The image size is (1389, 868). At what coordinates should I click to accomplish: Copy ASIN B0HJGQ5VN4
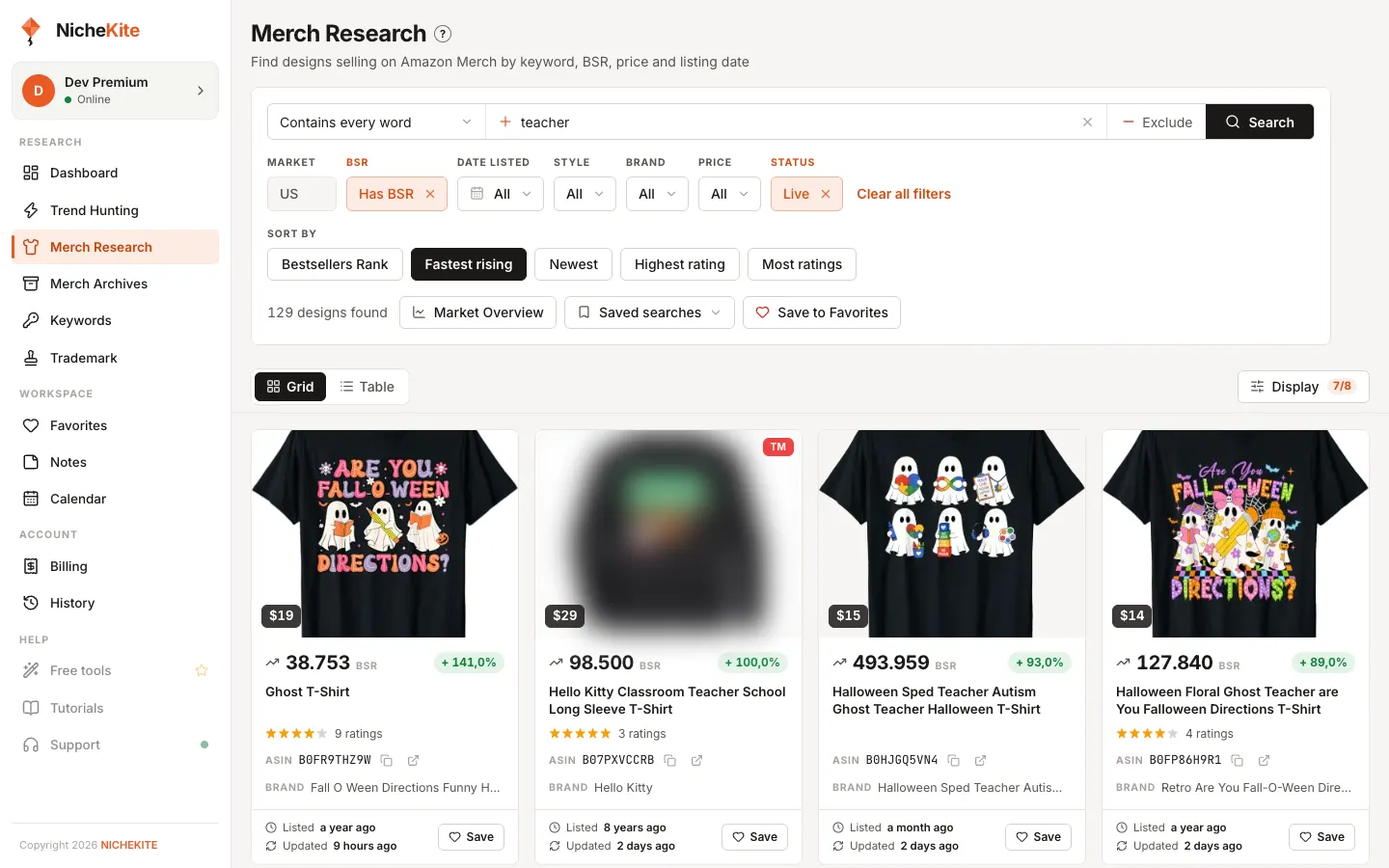coord(954,760)
